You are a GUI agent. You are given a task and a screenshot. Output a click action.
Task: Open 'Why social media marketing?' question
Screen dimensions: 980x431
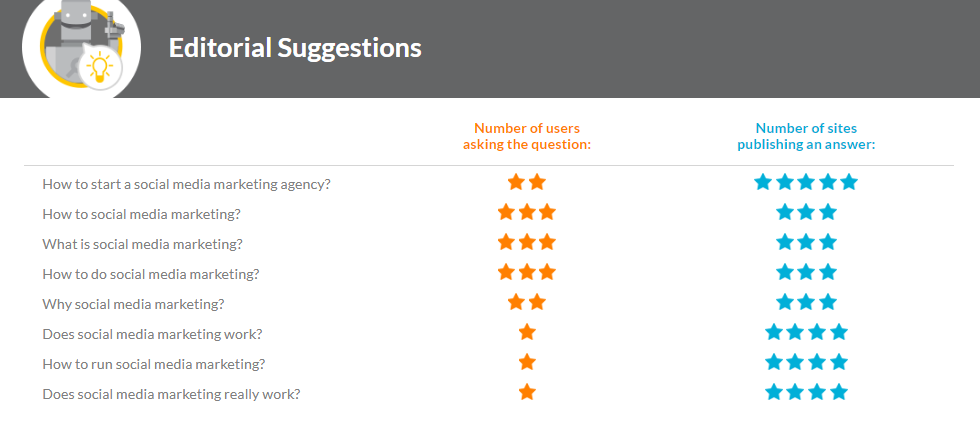(133, 304)
